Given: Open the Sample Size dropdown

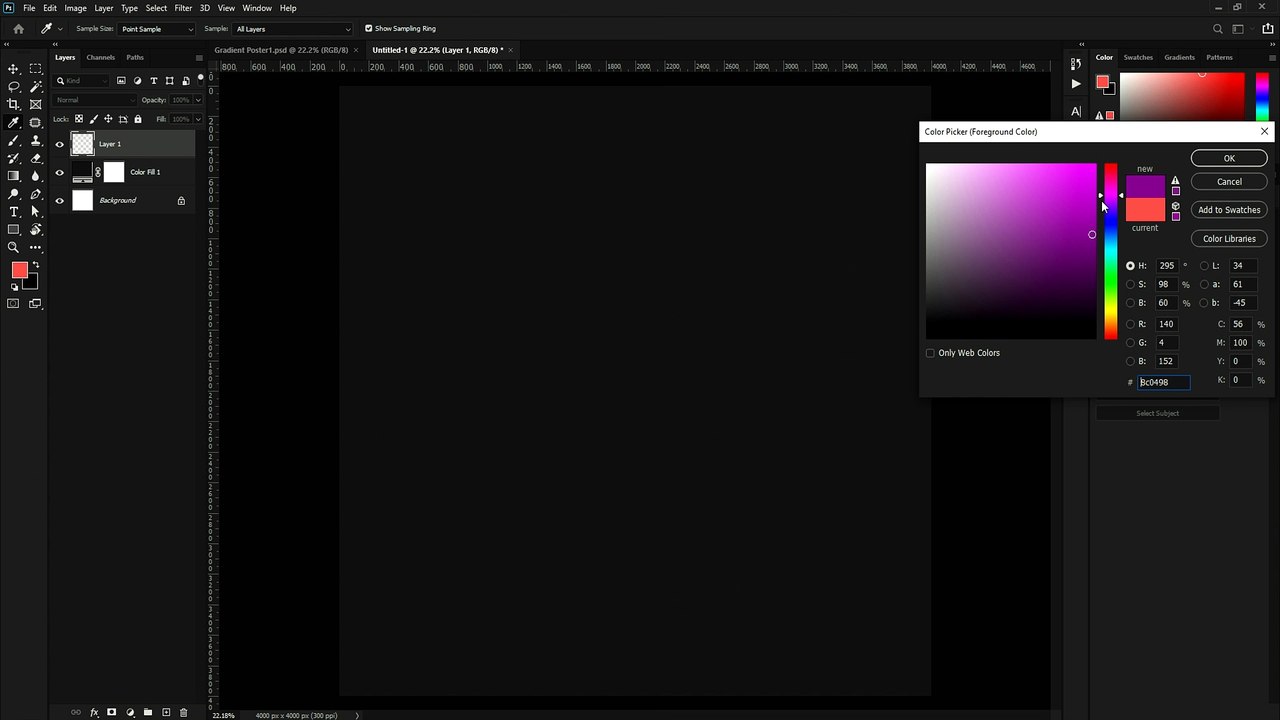Looking at the screenshot, I should [x=157, y=29].
